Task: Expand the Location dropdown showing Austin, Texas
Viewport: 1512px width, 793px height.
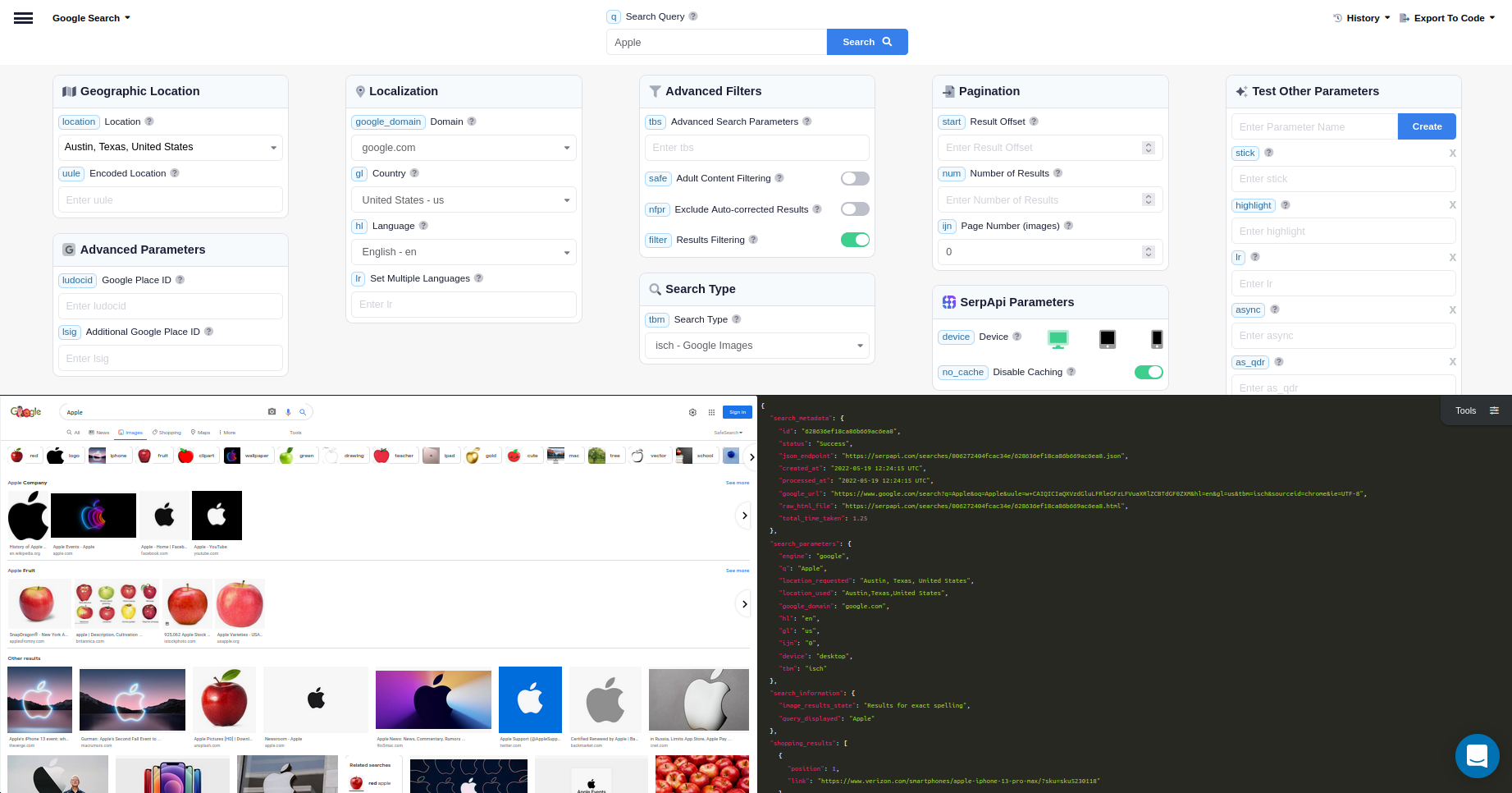Action: tap(171, 148)
